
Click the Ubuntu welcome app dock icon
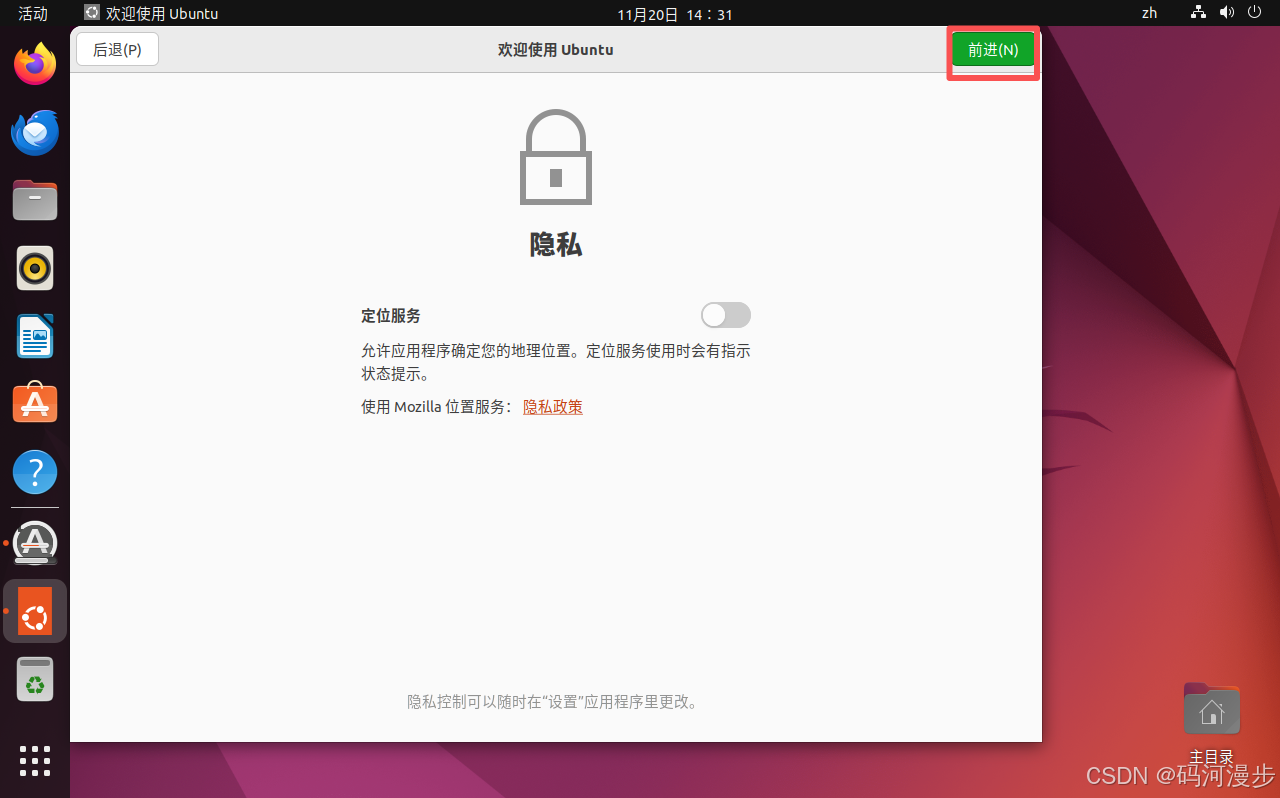click(35, 611)
